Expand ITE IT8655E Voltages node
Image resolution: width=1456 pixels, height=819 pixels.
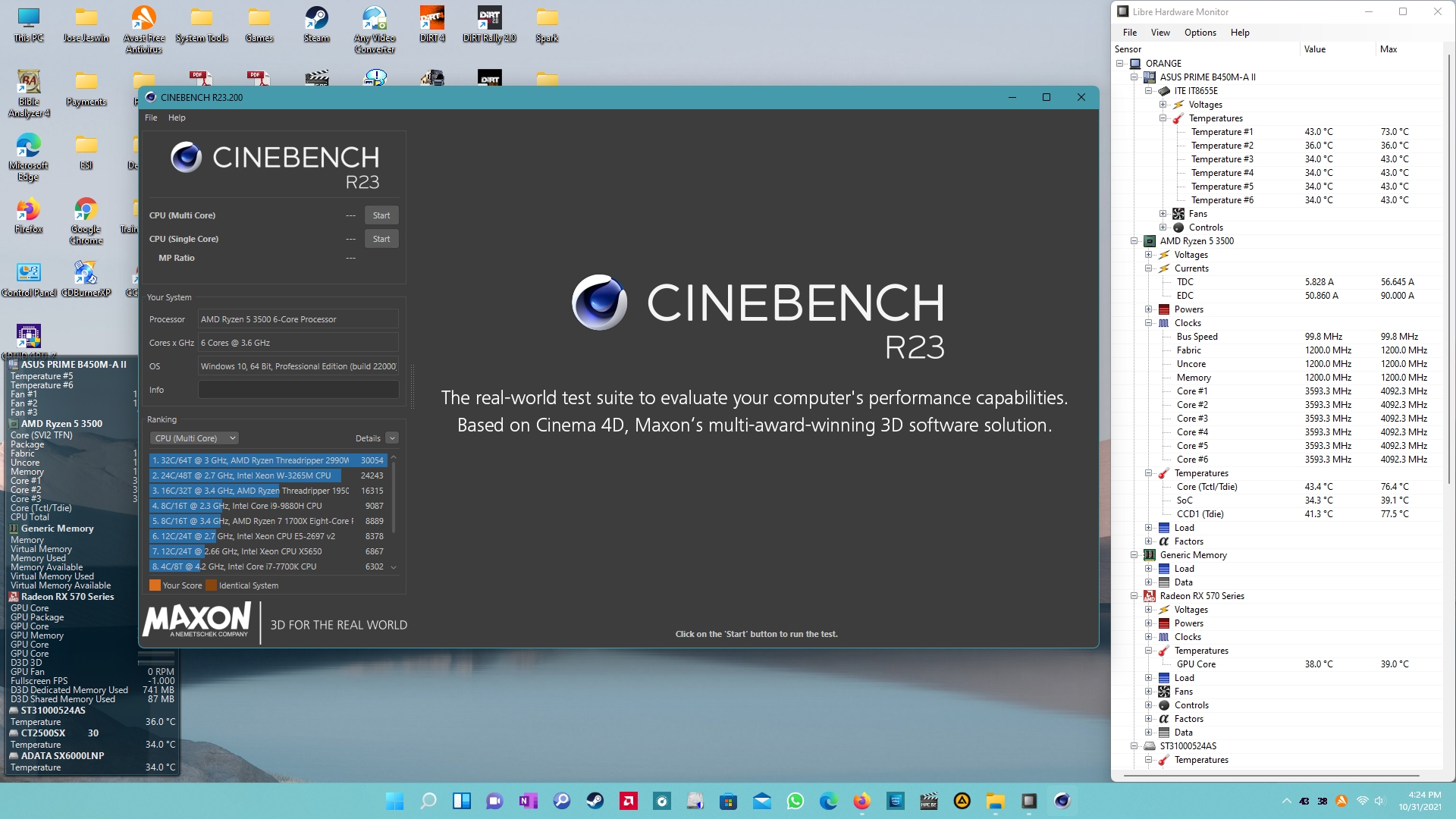pyautogui.click(x=1163, y=105)
